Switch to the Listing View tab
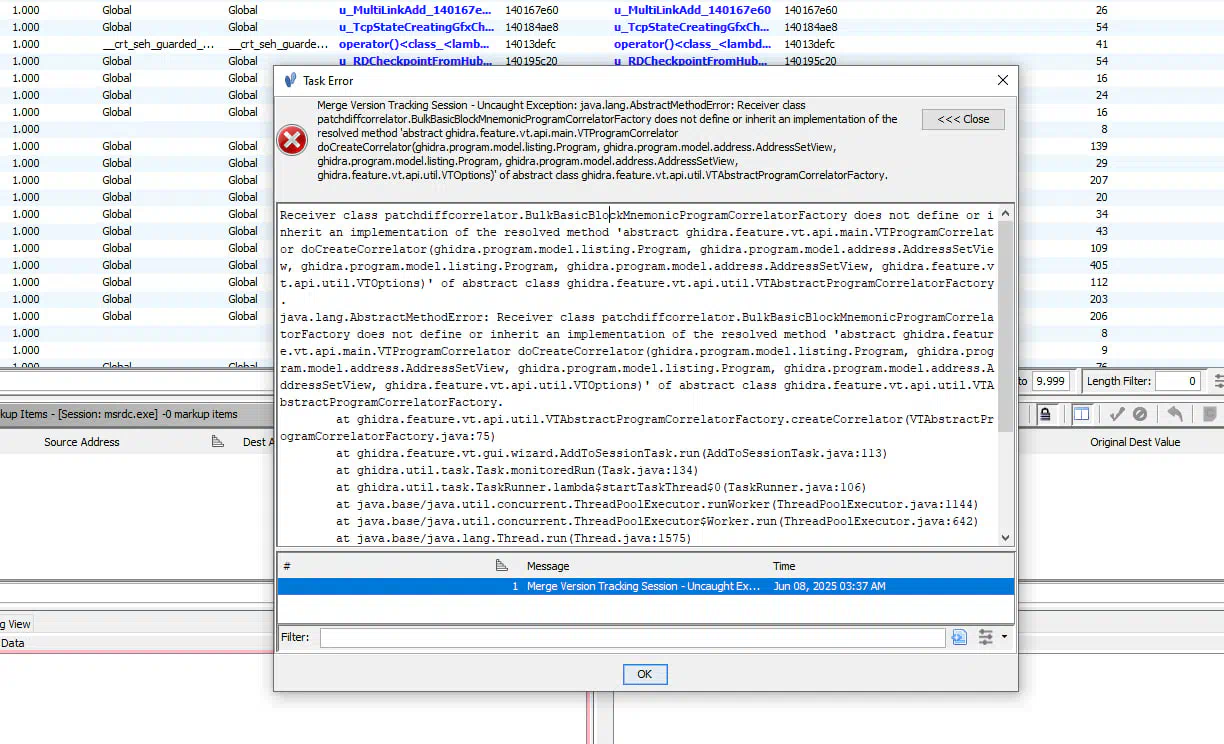 point(15,624)
